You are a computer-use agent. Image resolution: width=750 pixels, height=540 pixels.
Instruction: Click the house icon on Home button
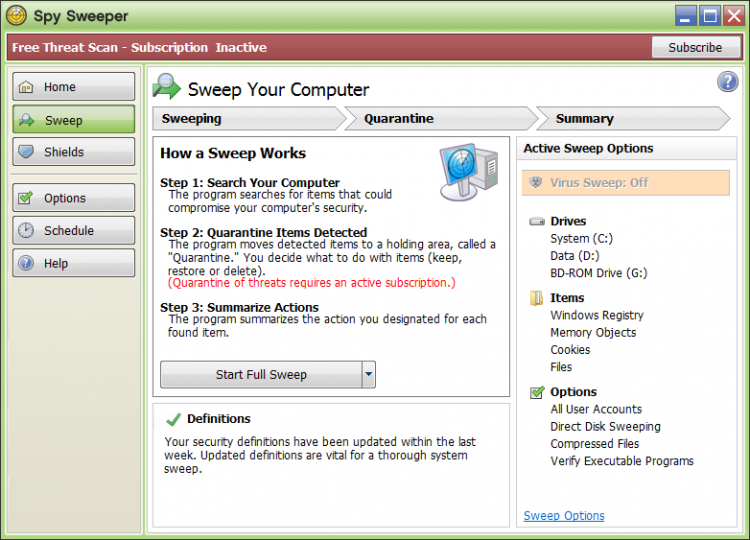click(x=26, y=87)
